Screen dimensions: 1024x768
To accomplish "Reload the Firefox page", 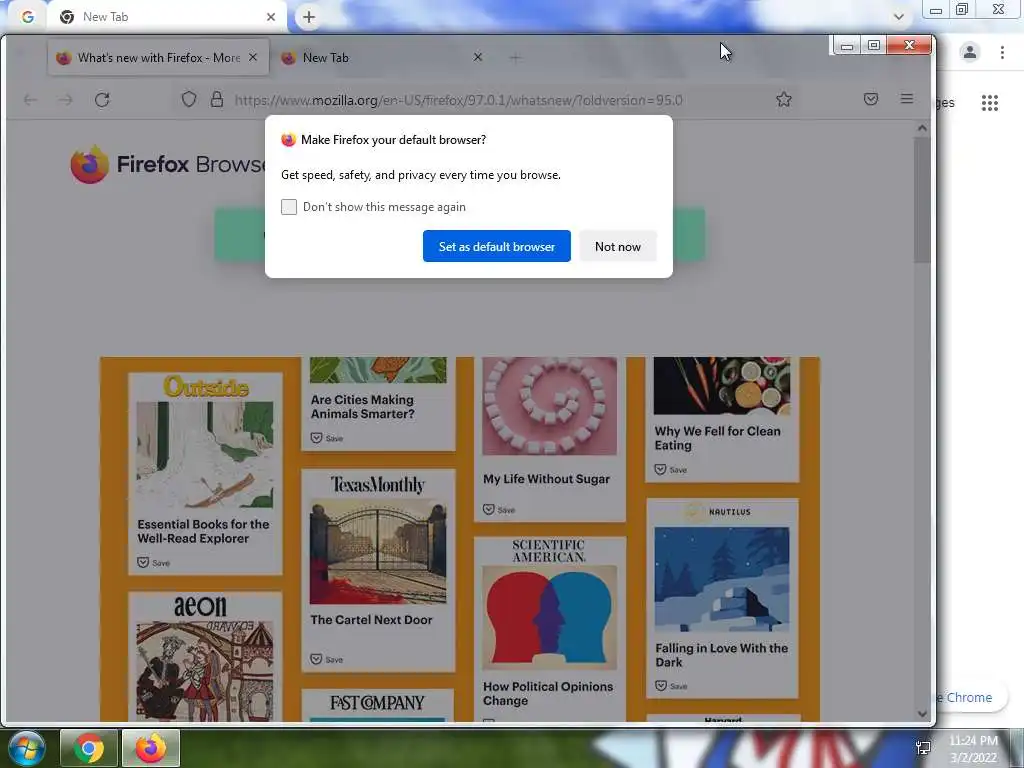I will (102, 100).
